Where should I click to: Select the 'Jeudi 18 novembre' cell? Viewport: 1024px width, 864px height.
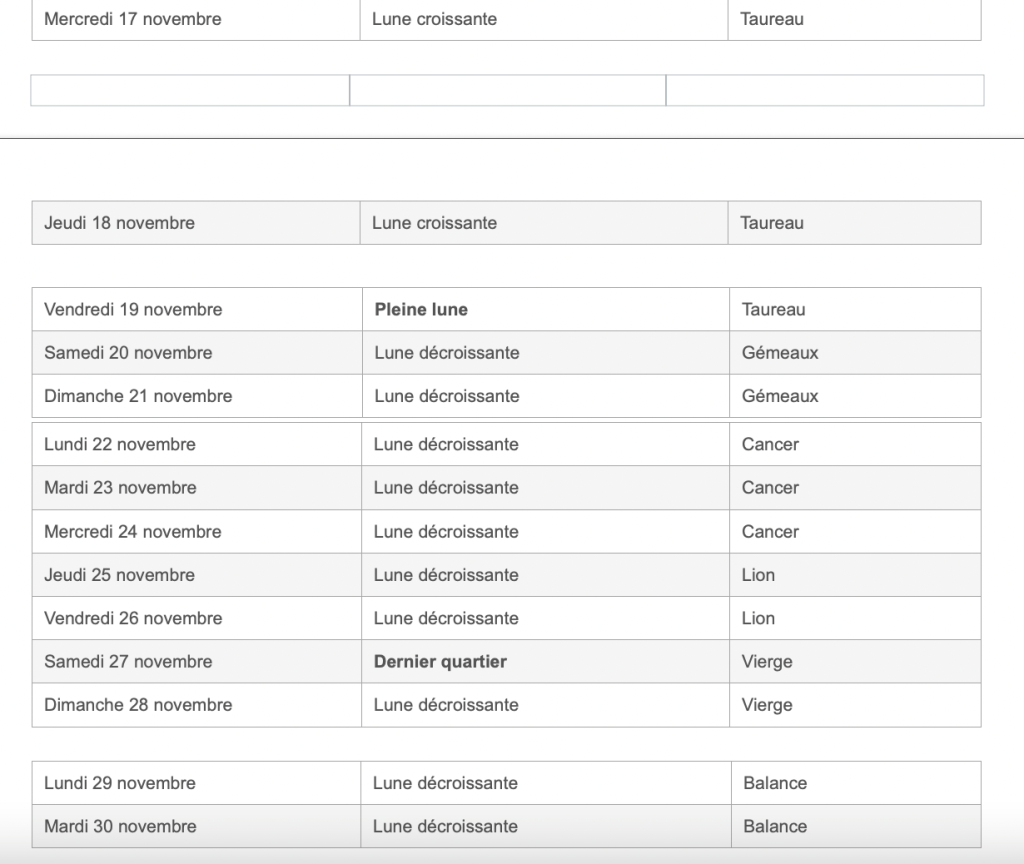click(119, 223)
